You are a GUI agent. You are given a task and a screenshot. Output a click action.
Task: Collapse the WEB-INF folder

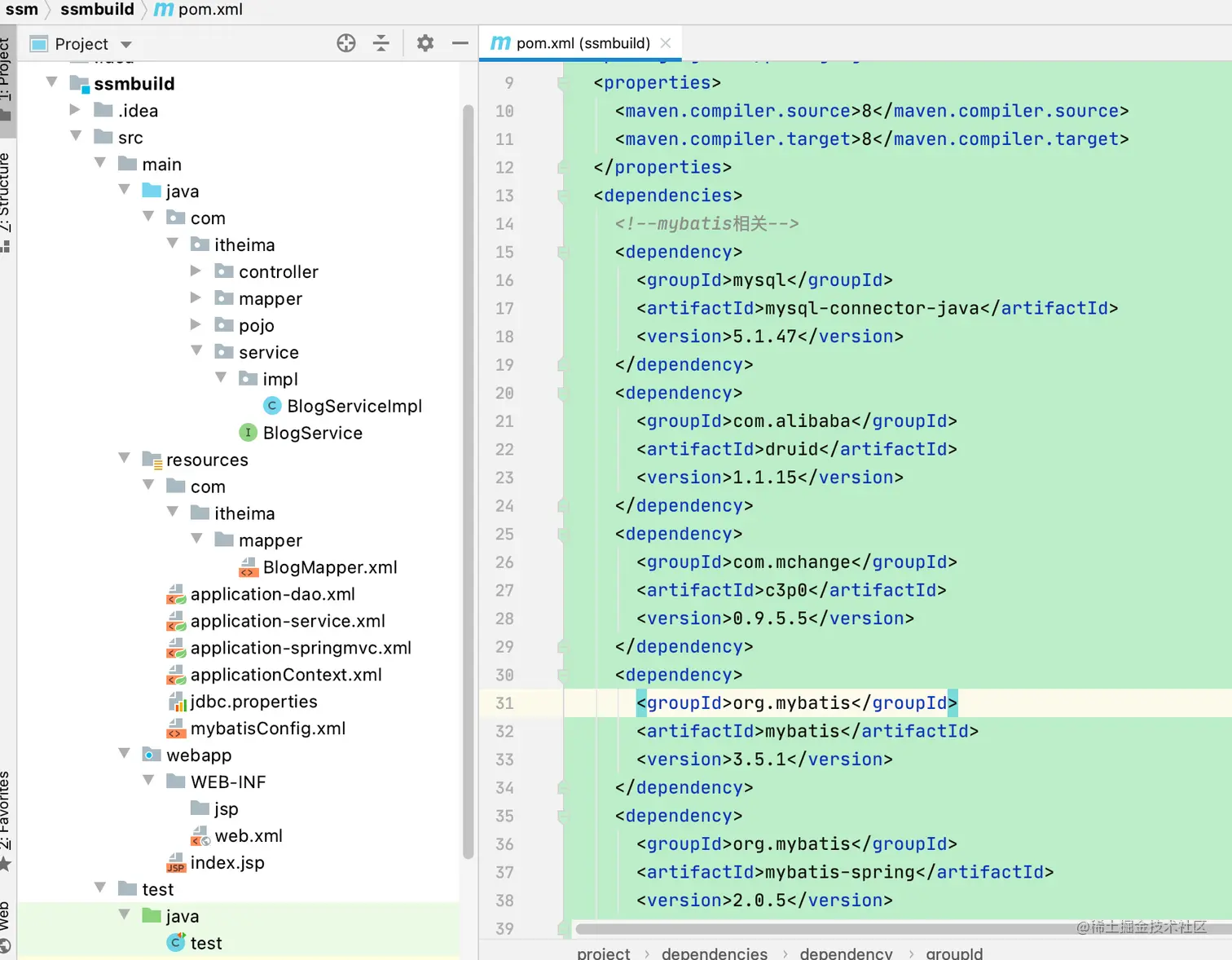[x=148, y=781]
